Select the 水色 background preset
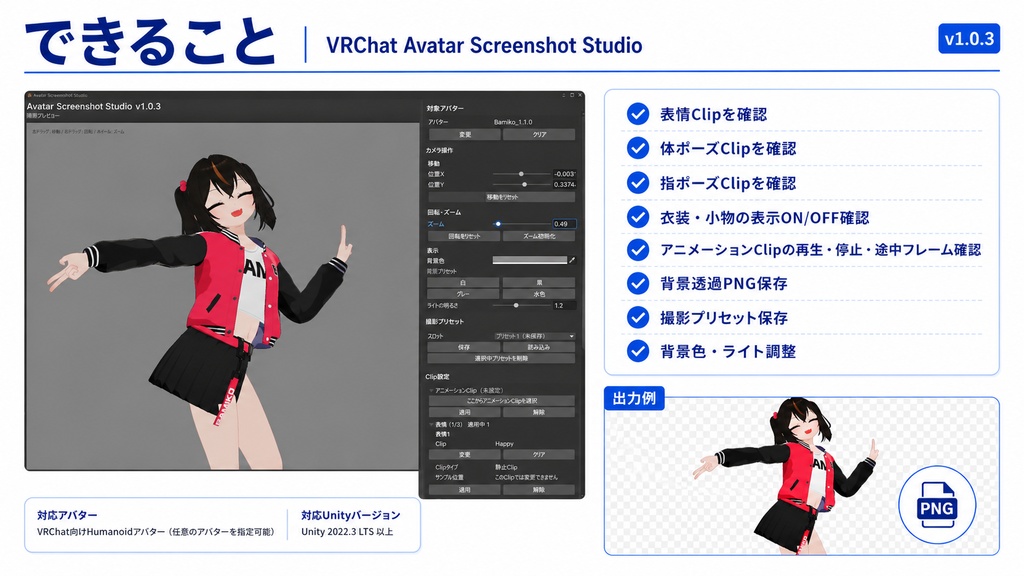This screenshot has height=576, width=1024. click(539, 294)
